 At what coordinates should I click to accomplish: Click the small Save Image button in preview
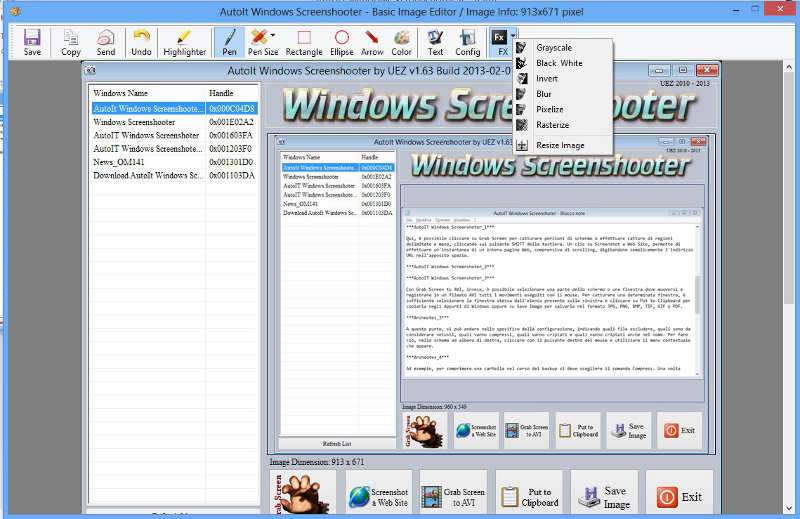pos(629,431)
